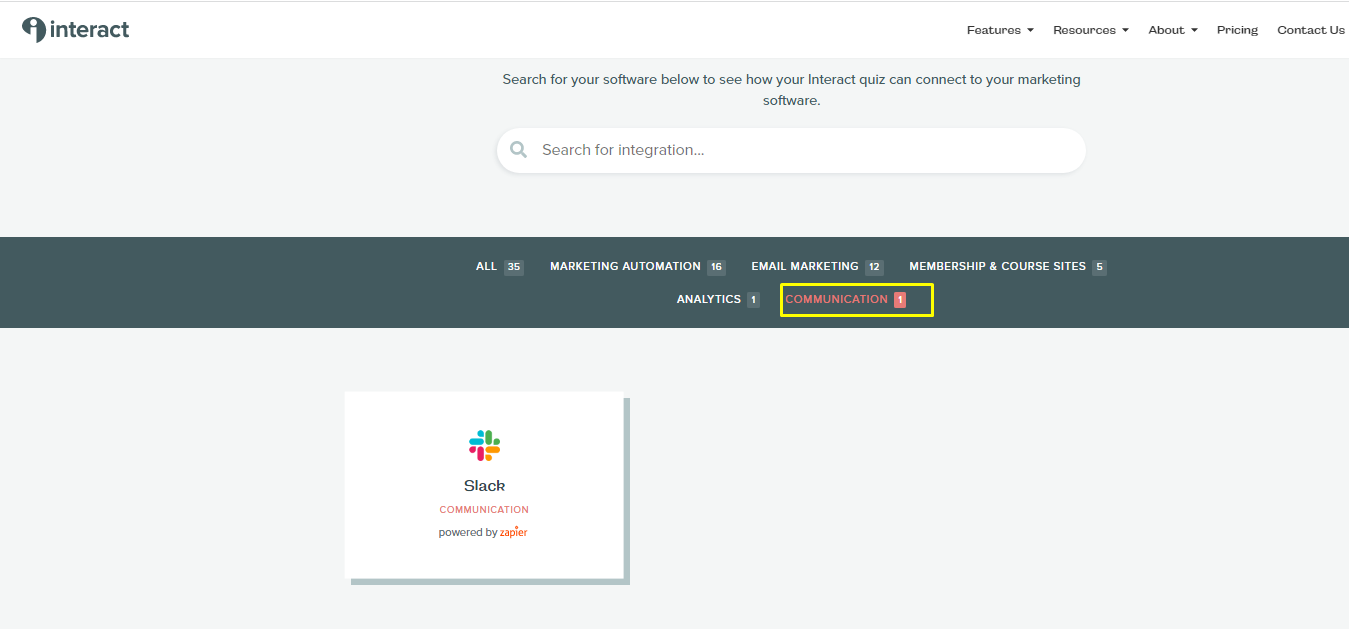This screenshot has height=629, width=1349.
Task: Click the Interact logo
Action: coord(76,30)
